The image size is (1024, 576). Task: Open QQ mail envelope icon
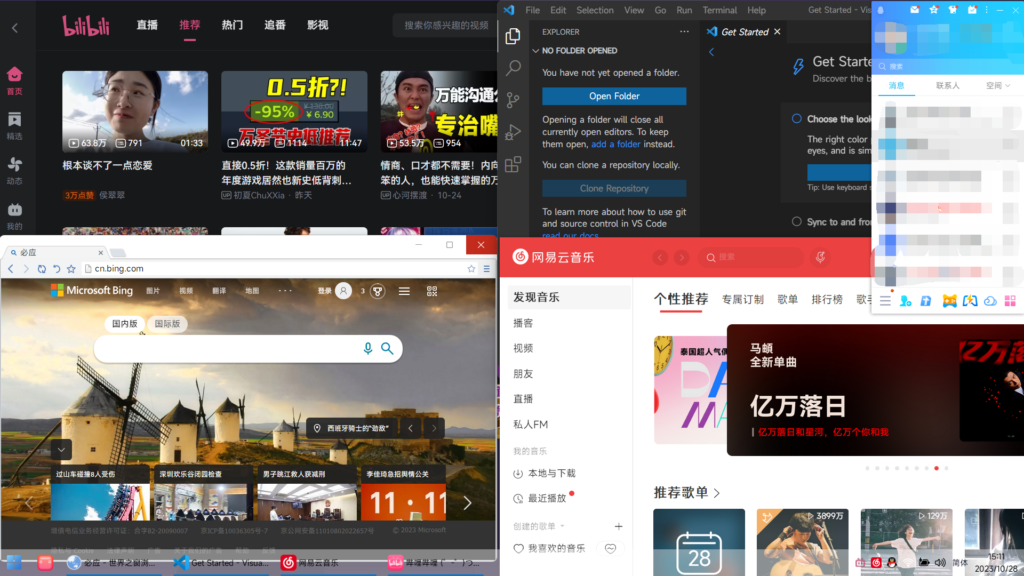(914, 10)
